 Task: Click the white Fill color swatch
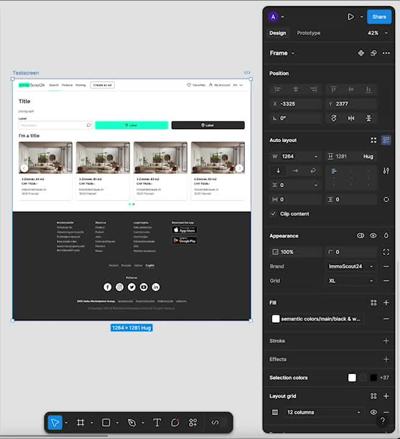pos(276,319)
